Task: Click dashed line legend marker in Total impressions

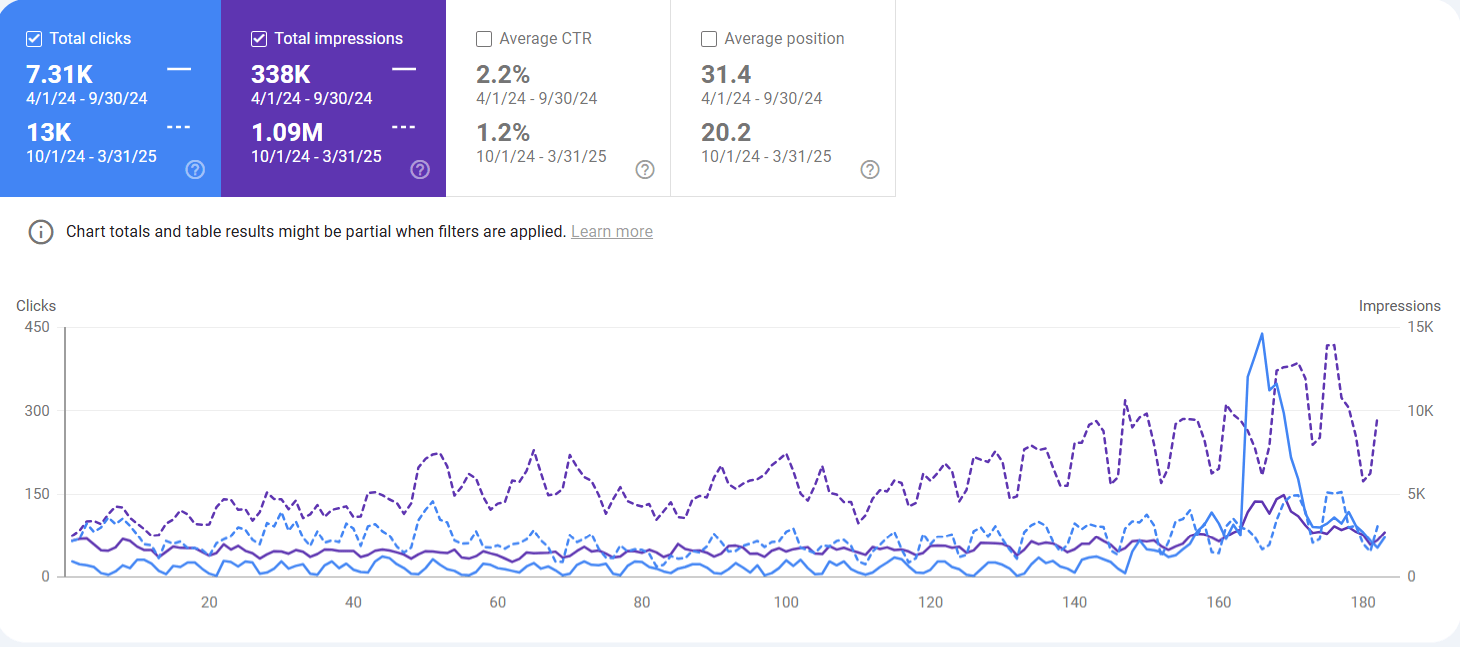Action: click(x=404, y=127)
